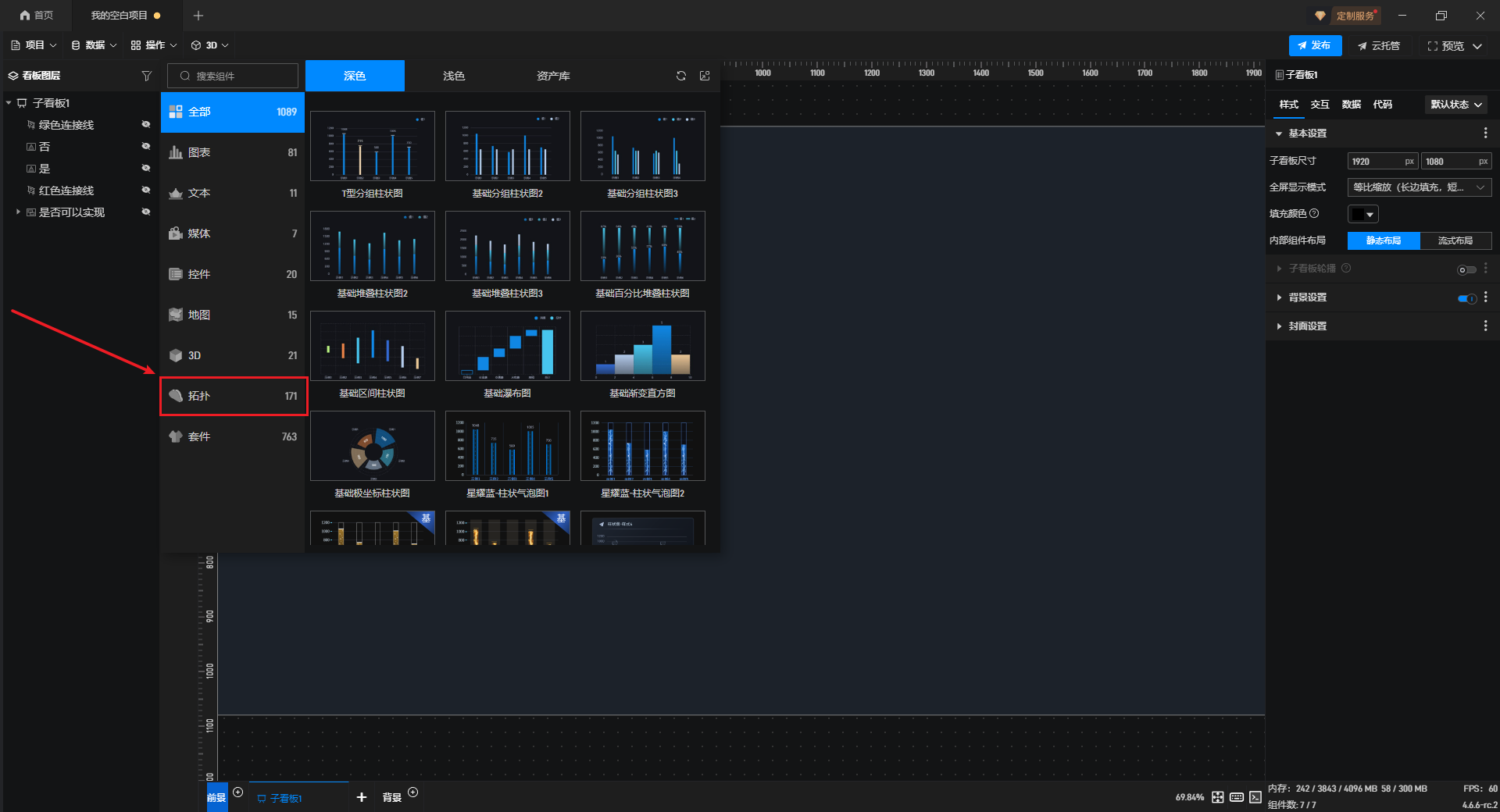Viewport: 1500px width, 812px height.
Task: Switch to the 深色 theme tab
Action: (355, 76)
